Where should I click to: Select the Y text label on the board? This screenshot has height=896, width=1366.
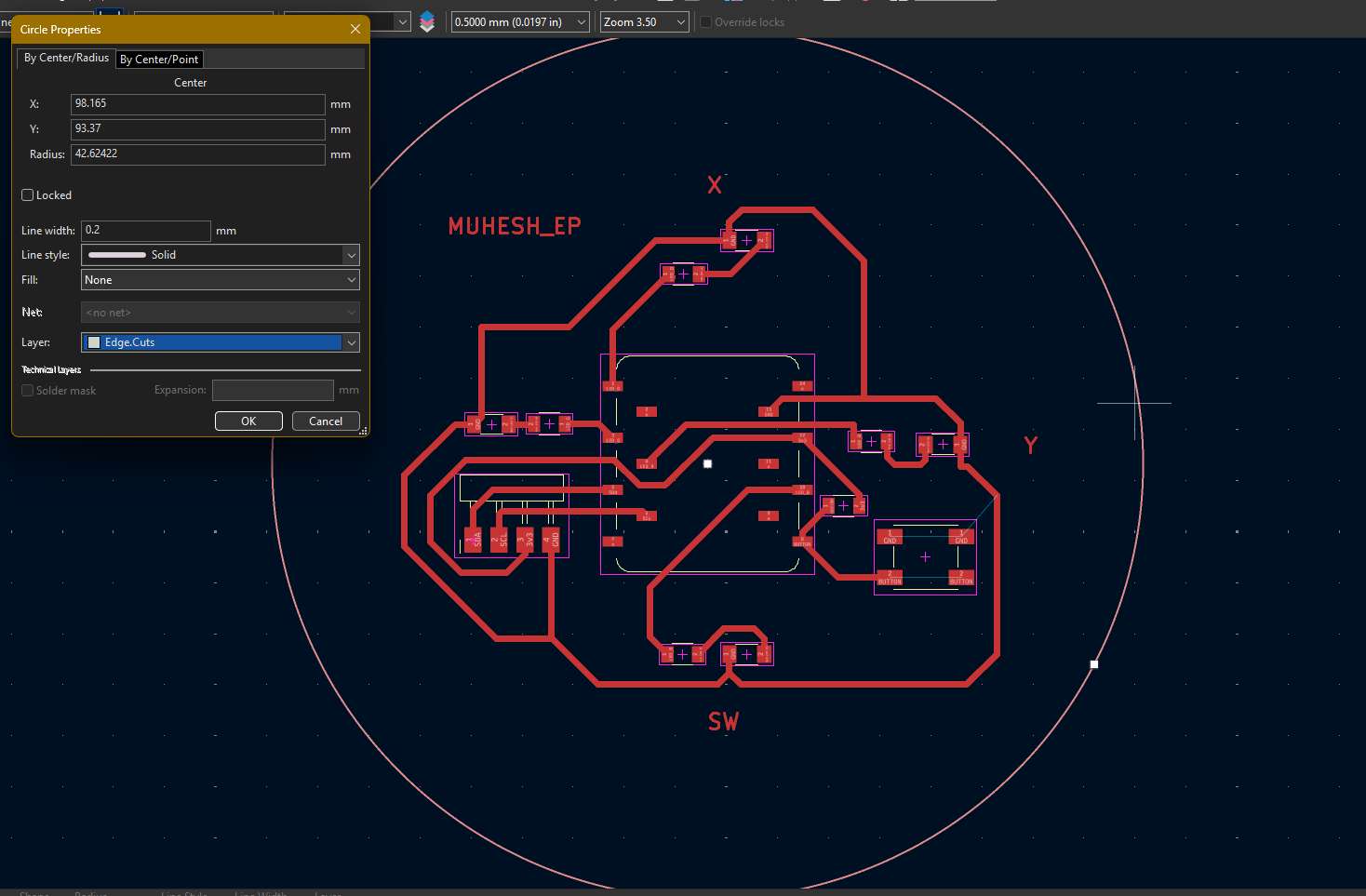[1031, 446]
